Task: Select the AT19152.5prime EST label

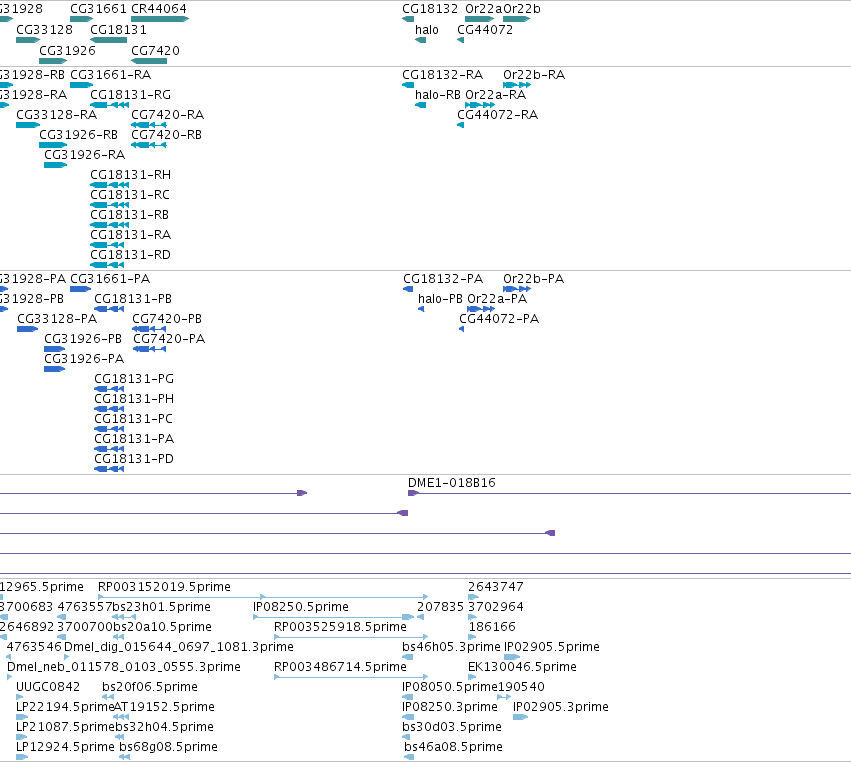Action: tap(164, 707)
